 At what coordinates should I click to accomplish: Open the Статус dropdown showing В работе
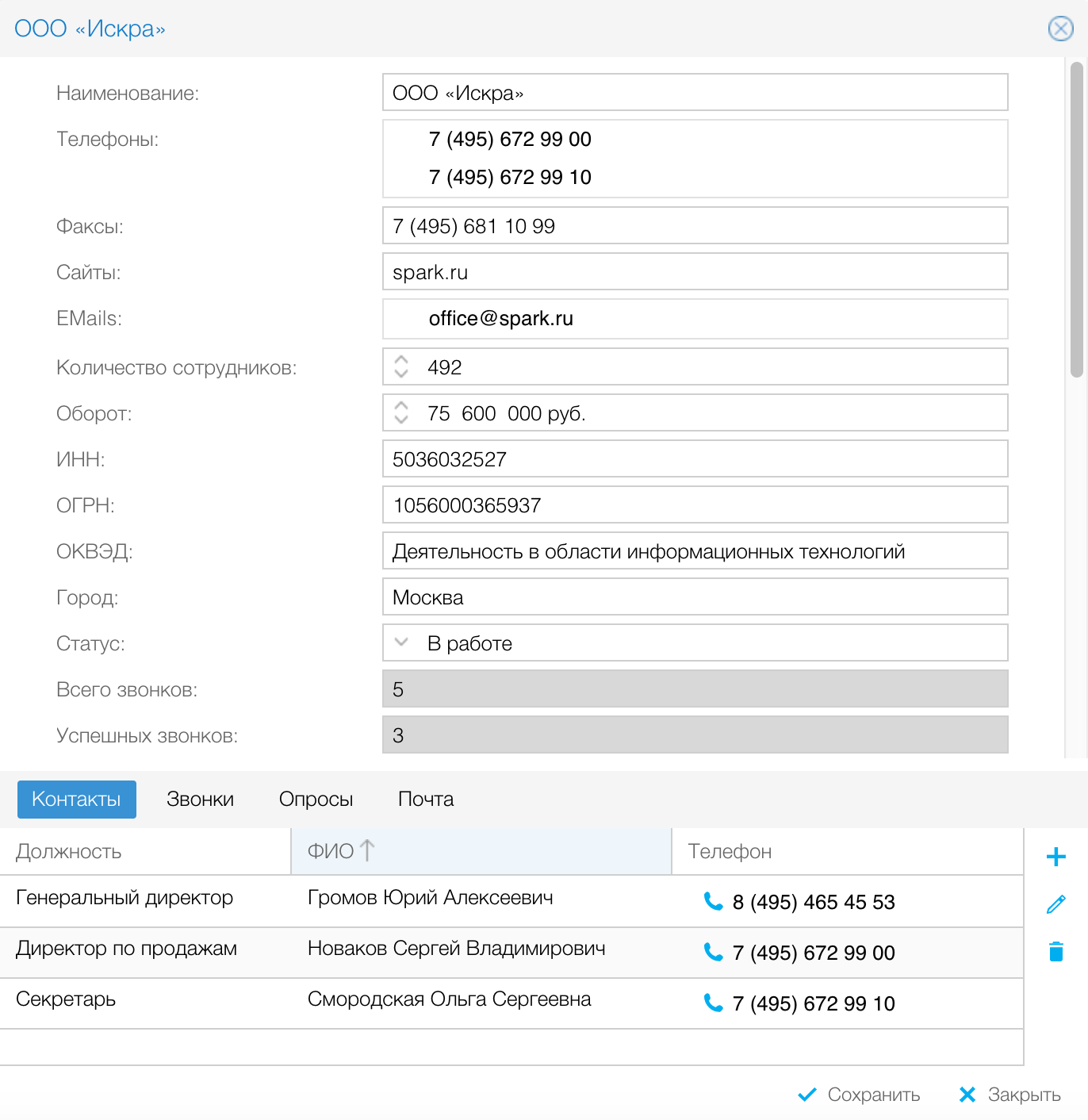coord(401,642)
